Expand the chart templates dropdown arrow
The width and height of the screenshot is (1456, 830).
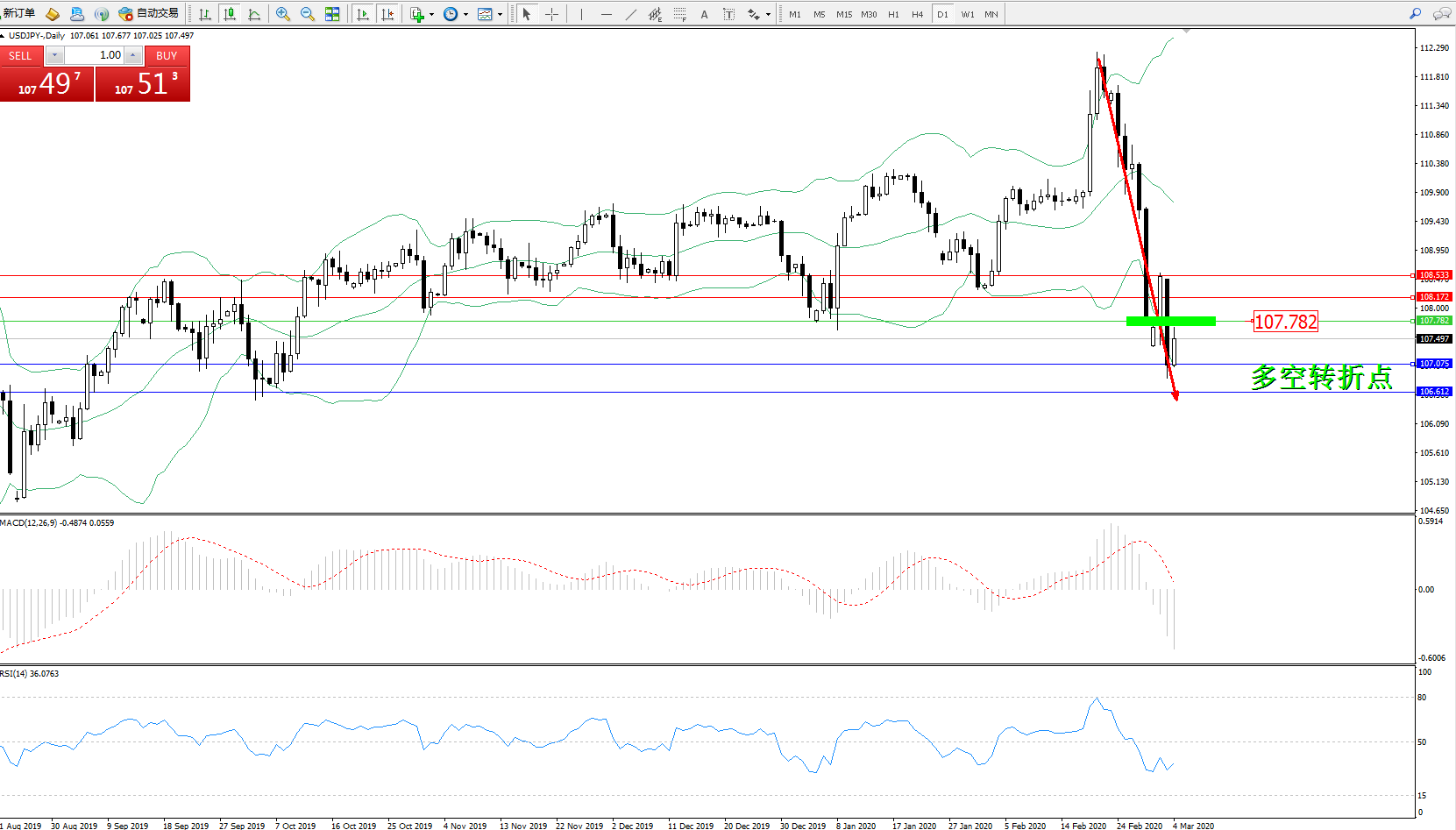[500, 14]
